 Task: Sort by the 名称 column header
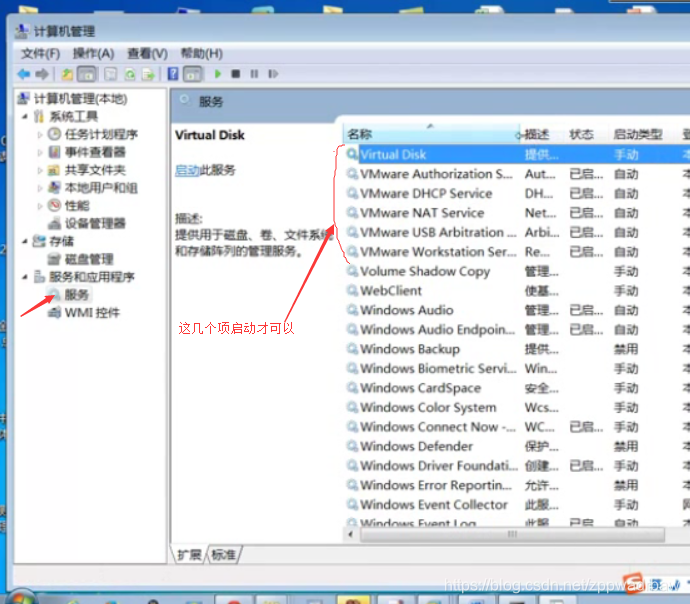(431, 134)
